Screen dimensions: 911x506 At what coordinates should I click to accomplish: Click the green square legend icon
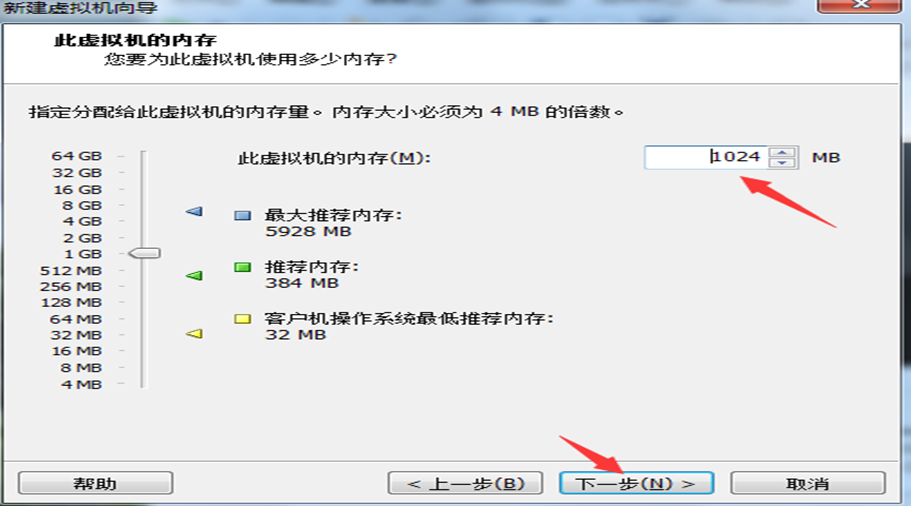point(242,267)
